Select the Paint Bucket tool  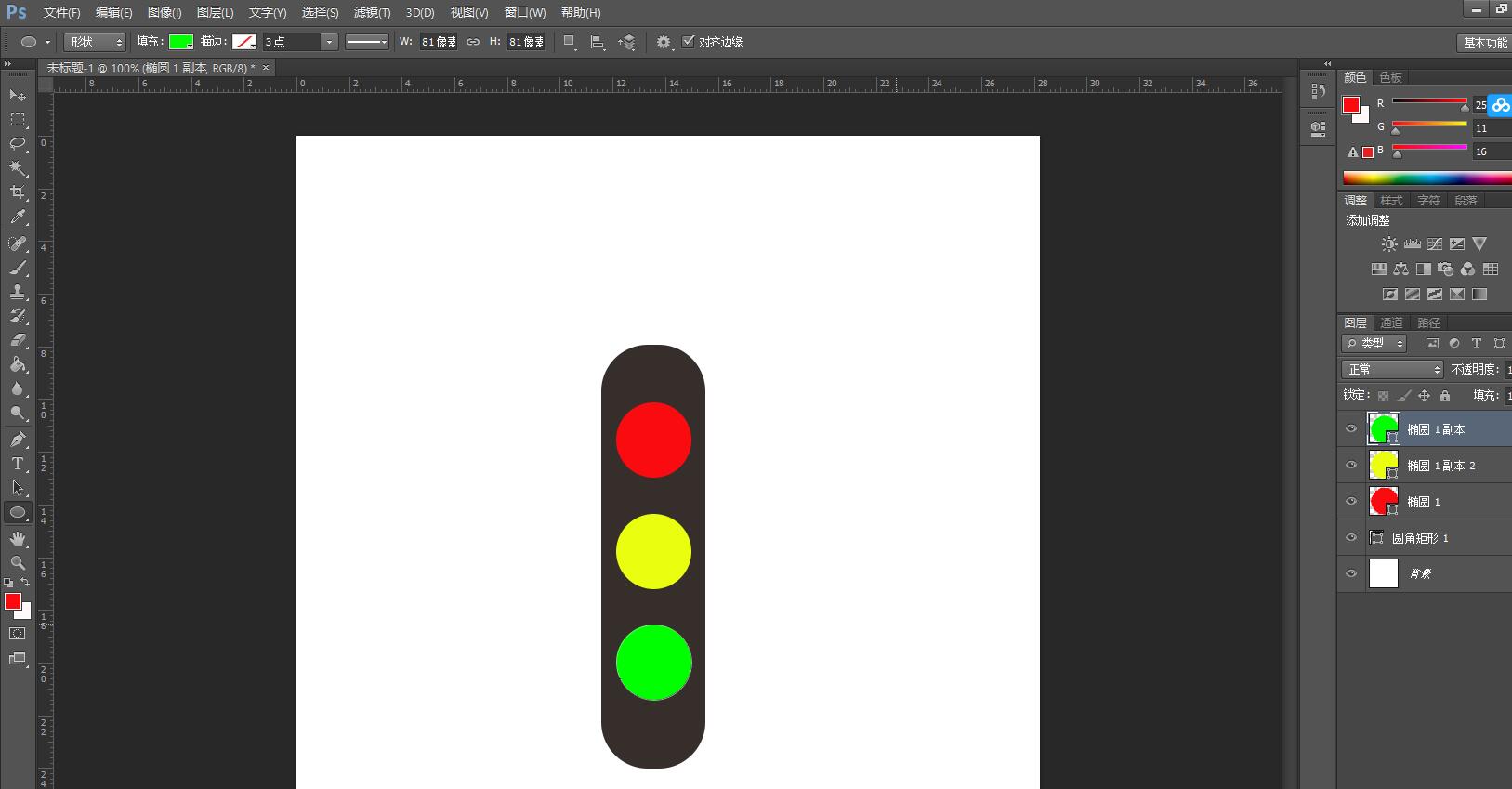click(x=18, y=364)
